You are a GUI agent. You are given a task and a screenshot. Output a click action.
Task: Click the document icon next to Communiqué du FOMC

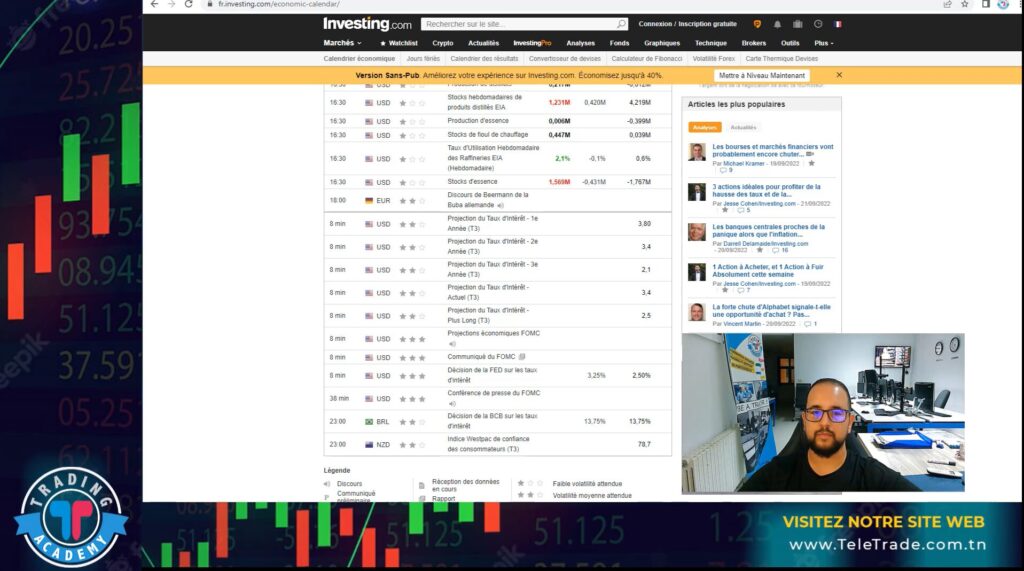tap(522, 357)
